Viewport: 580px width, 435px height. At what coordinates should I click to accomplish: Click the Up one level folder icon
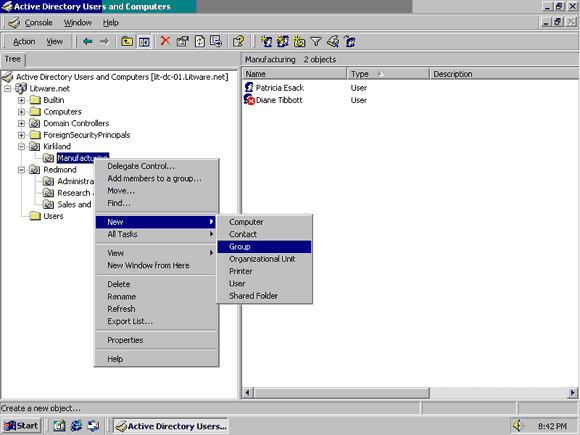click(127, 41)
